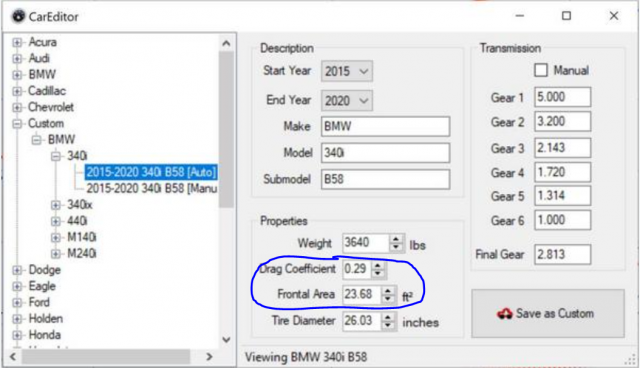Toggle the Manual transmission checkbox
This screenshot has height=368, width=640.
tap(541, 70)
